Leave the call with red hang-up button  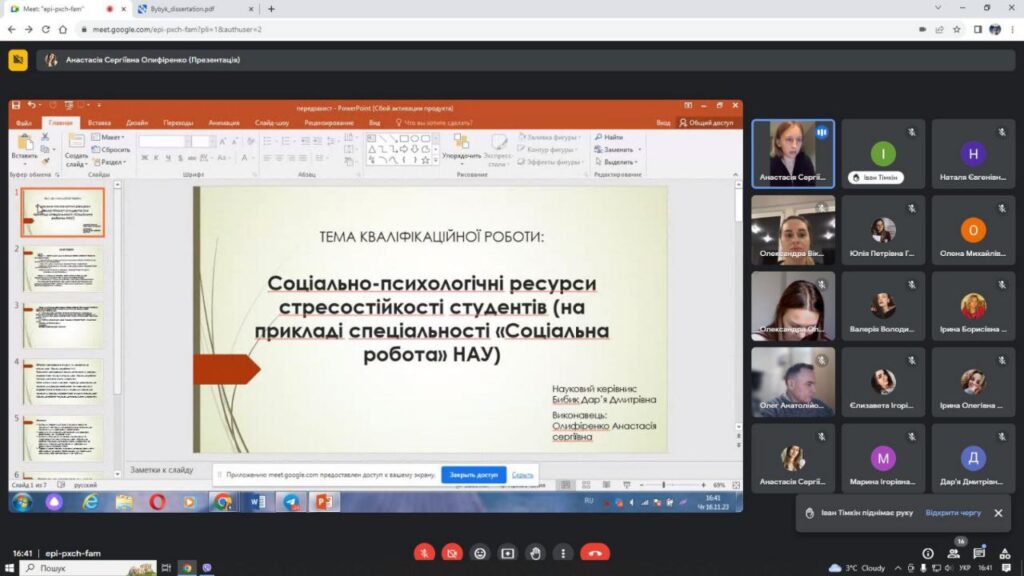tap(595, 552)
